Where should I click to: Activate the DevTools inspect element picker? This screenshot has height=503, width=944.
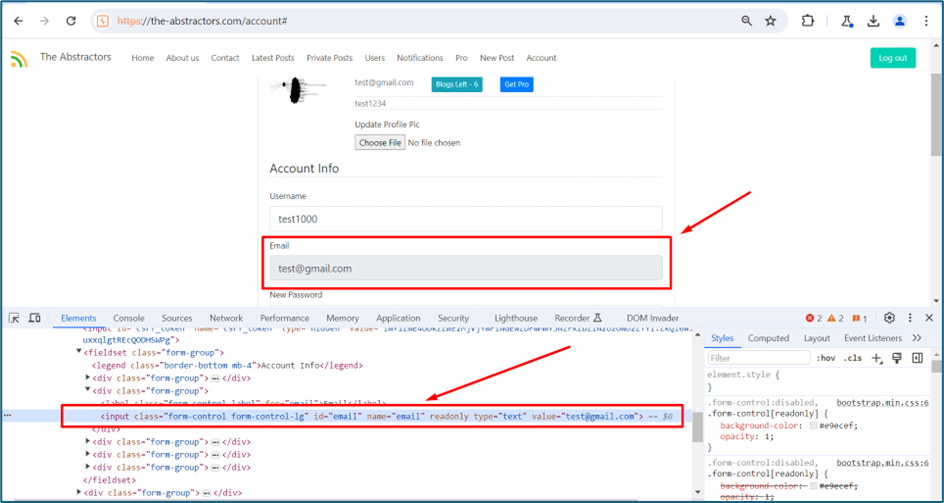[x=14, y=318]
